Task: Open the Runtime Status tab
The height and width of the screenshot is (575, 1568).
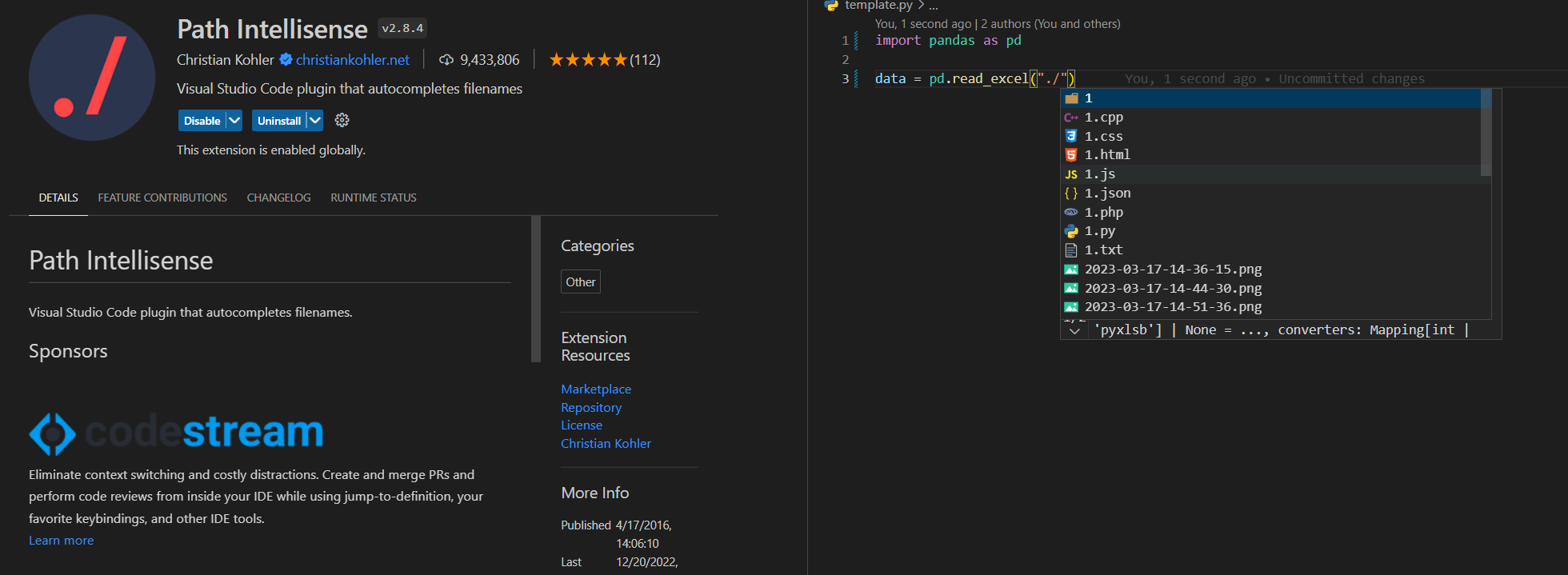Action: point(374,198)
